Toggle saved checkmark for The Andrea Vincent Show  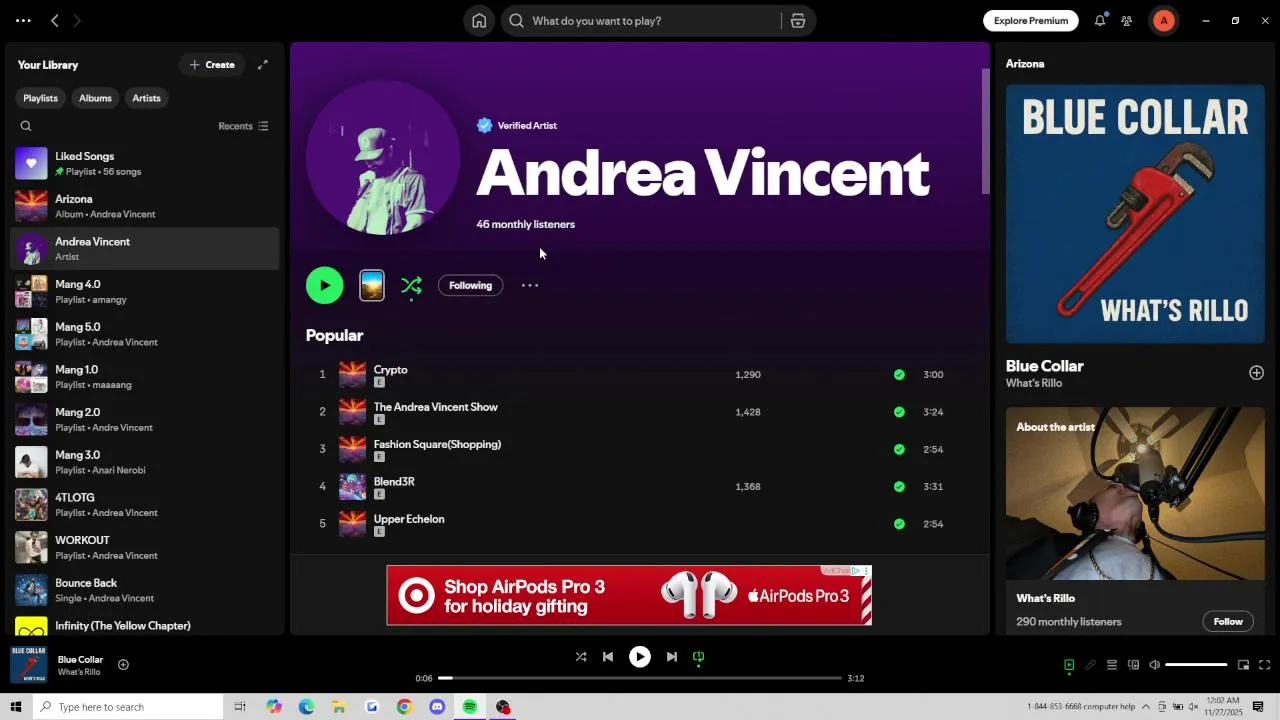pyautogui.click(x=899, y=412)
